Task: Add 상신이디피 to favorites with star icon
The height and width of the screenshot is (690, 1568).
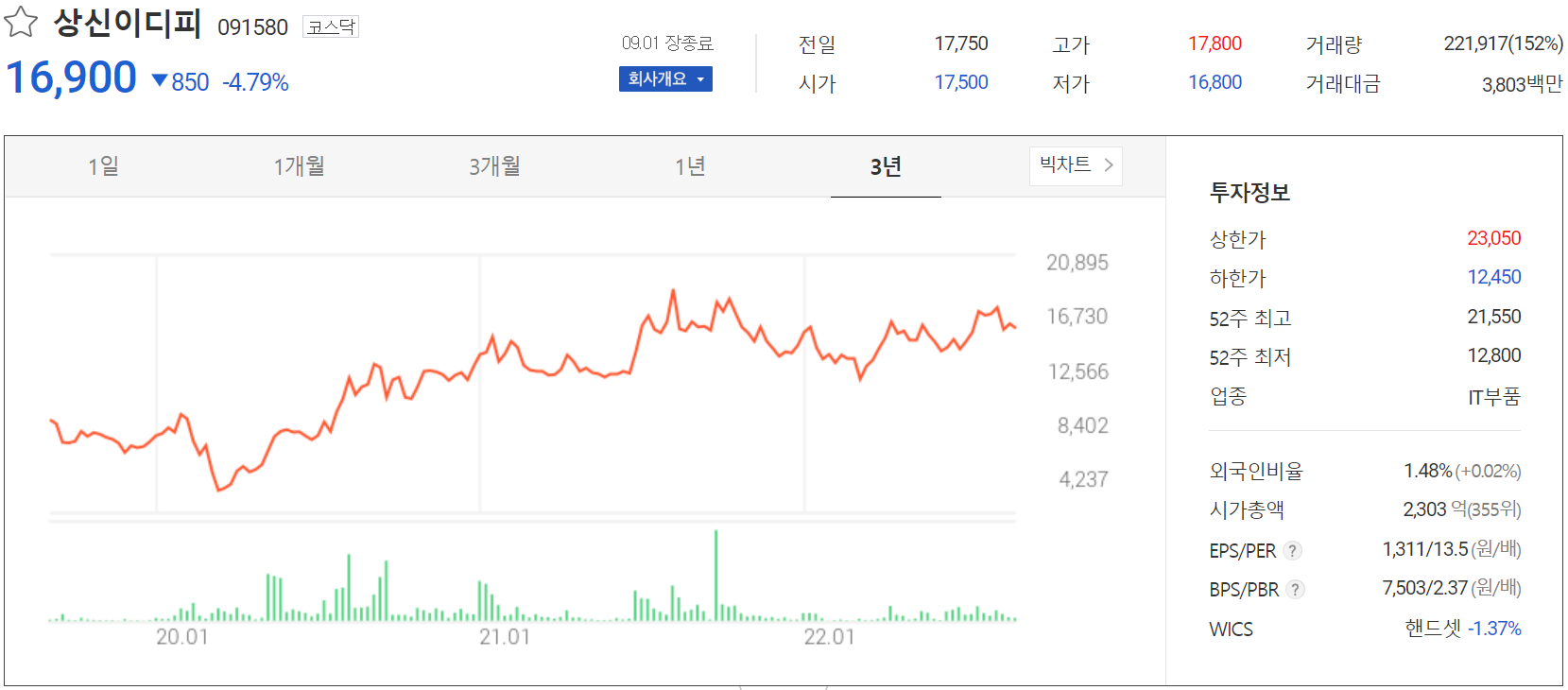Action: click(21, 22)
